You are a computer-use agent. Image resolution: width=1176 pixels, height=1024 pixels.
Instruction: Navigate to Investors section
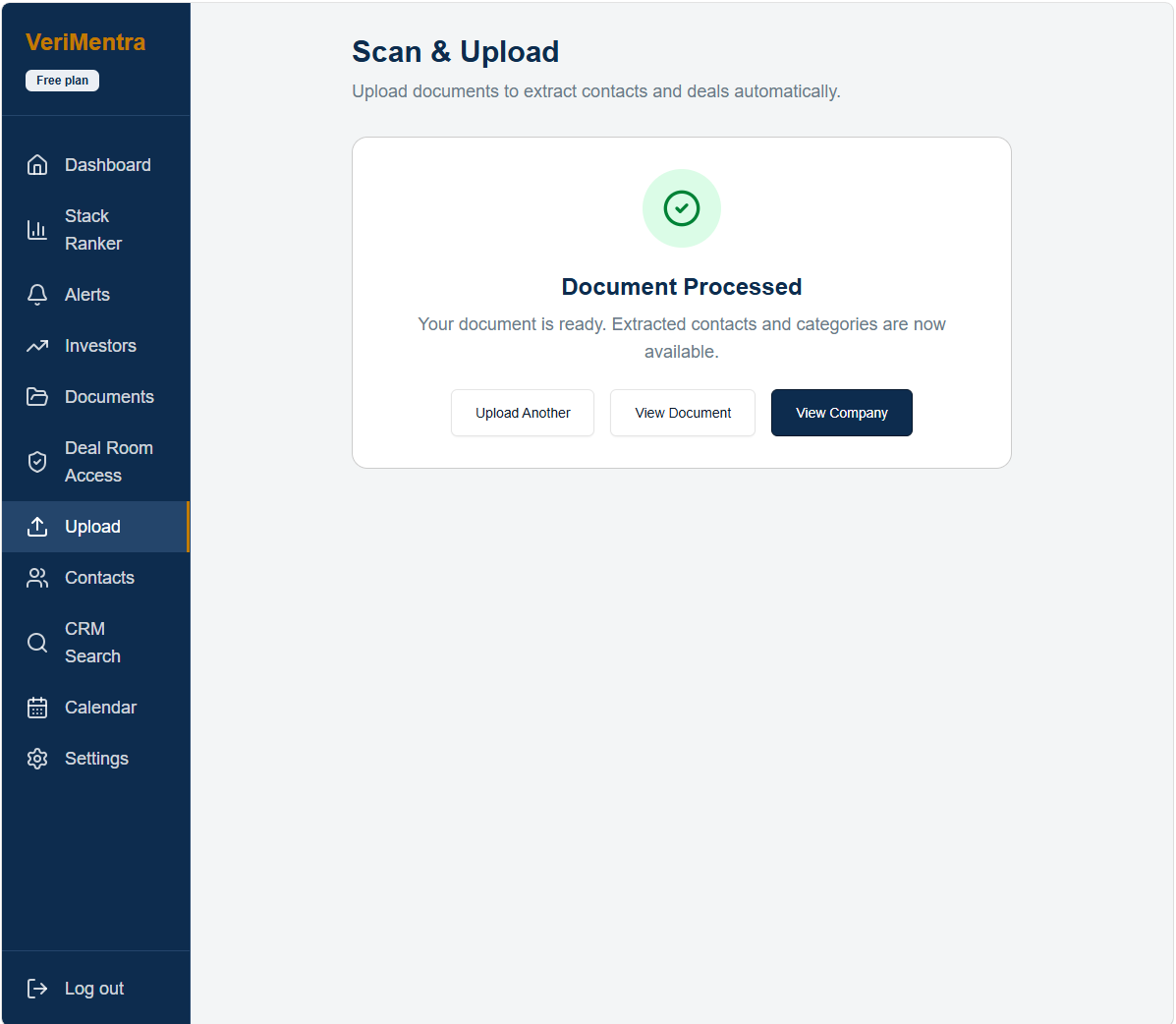pos(96,346)
